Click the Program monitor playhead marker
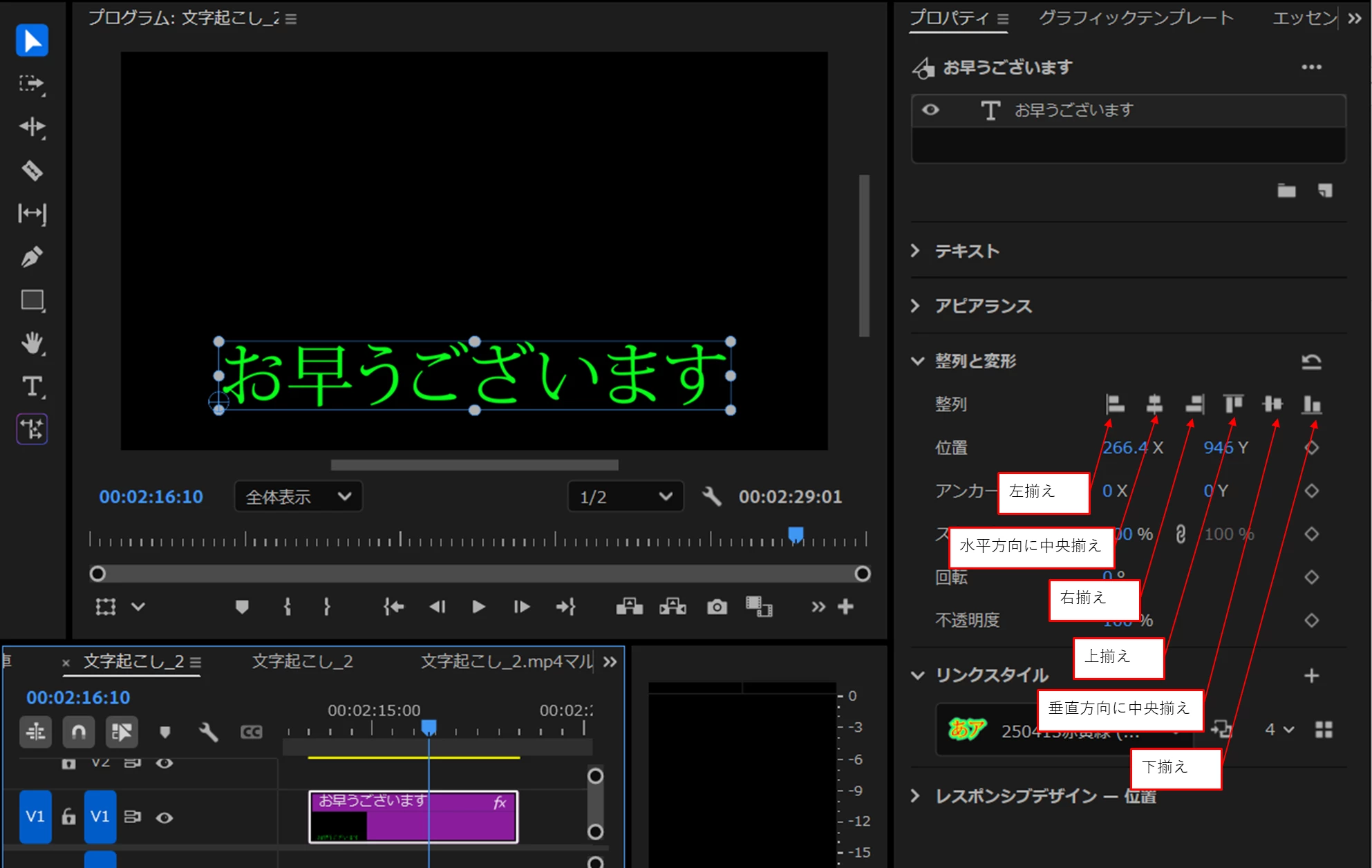The width and height of the screenshot is (1372, 868). [x=796, y=534]
